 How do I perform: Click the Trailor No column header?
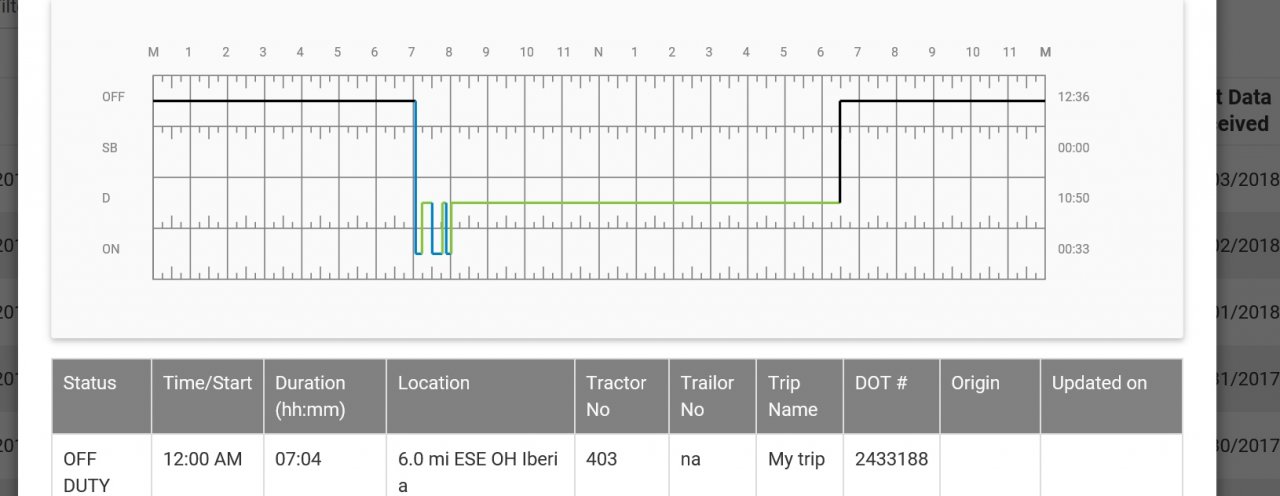tap(707, 396)
